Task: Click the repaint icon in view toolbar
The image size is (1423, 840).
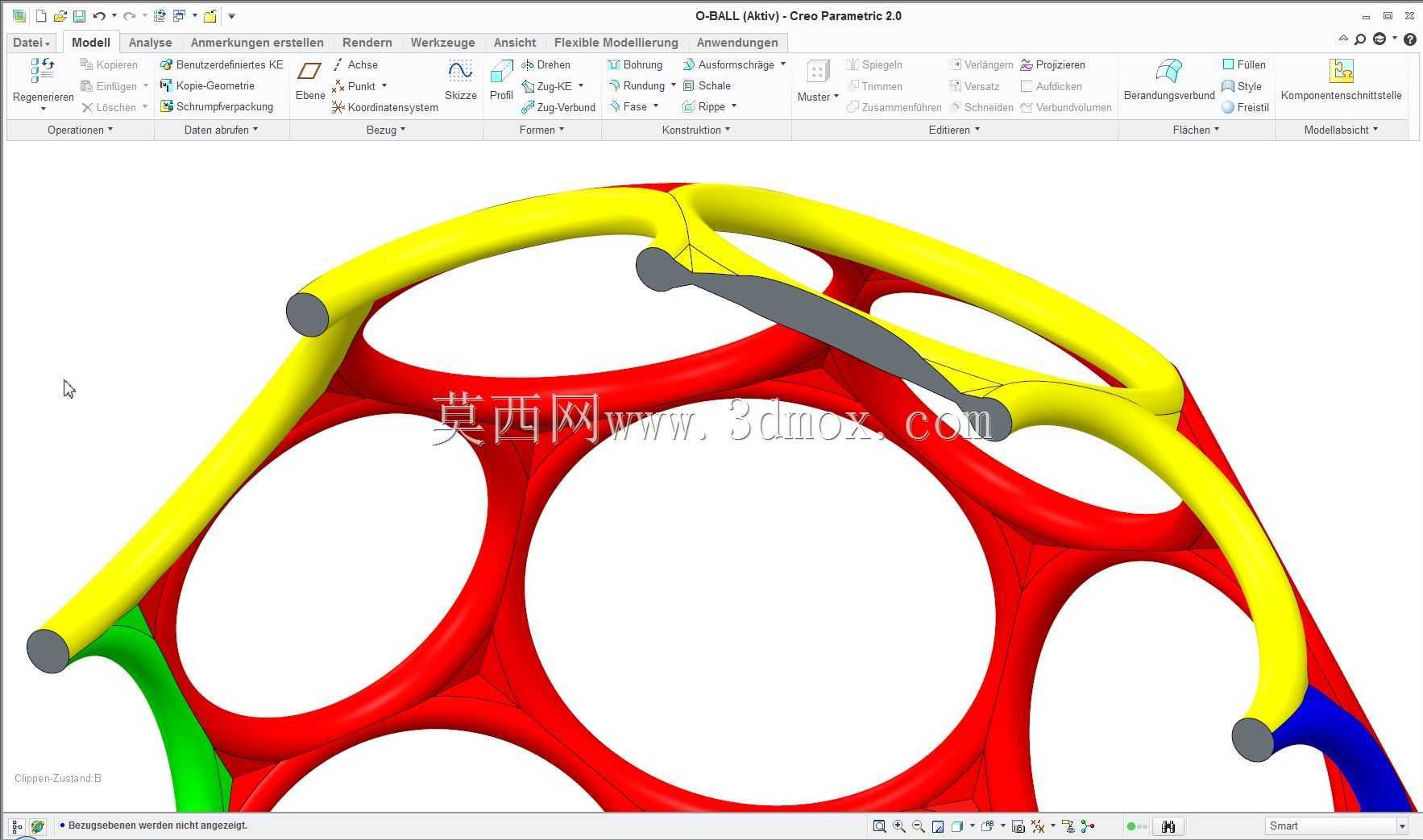Action: click(x=938, y=826)
